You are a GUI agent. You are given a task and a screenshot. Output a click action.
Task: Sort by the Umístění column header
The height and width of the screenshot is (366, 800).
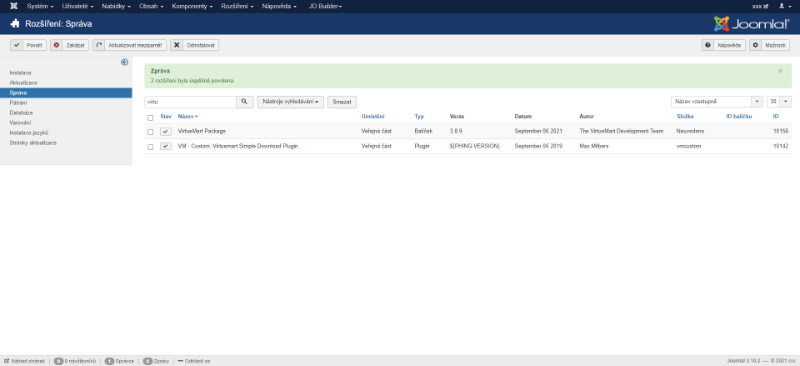tap(373, 116)
